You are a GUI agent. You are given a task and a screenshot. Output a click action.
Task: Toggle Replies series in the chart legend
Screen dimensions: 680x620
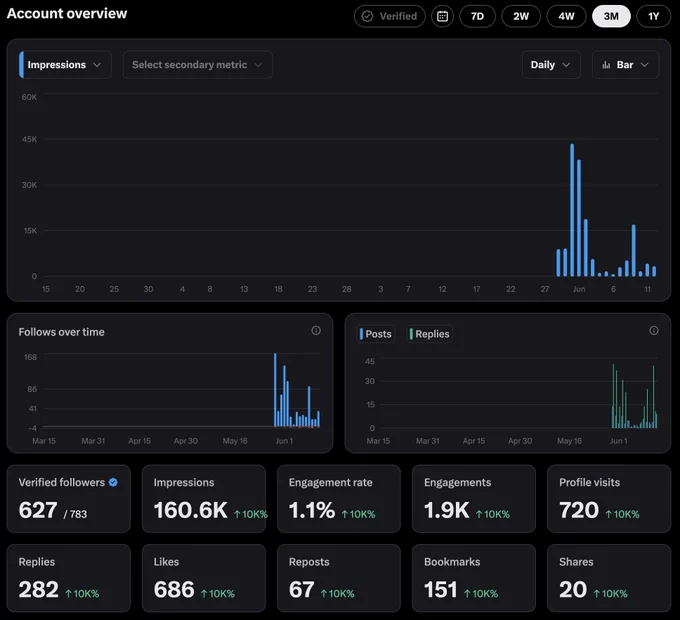[429, 334]
